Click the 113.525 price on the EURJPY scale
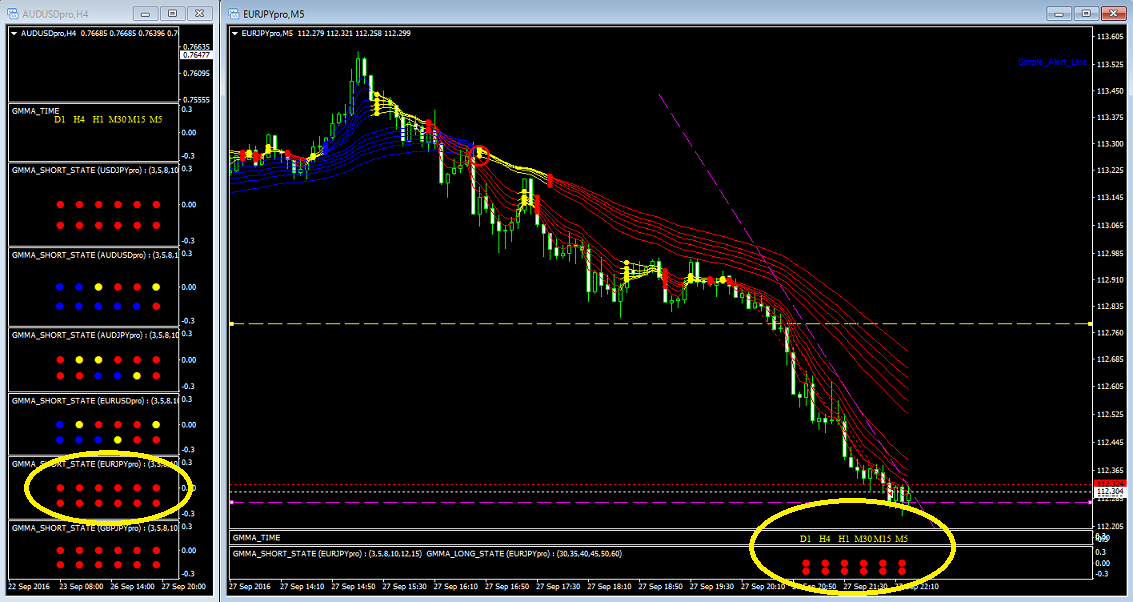Screen dimensions: 1133x602 coord(1111,64)
